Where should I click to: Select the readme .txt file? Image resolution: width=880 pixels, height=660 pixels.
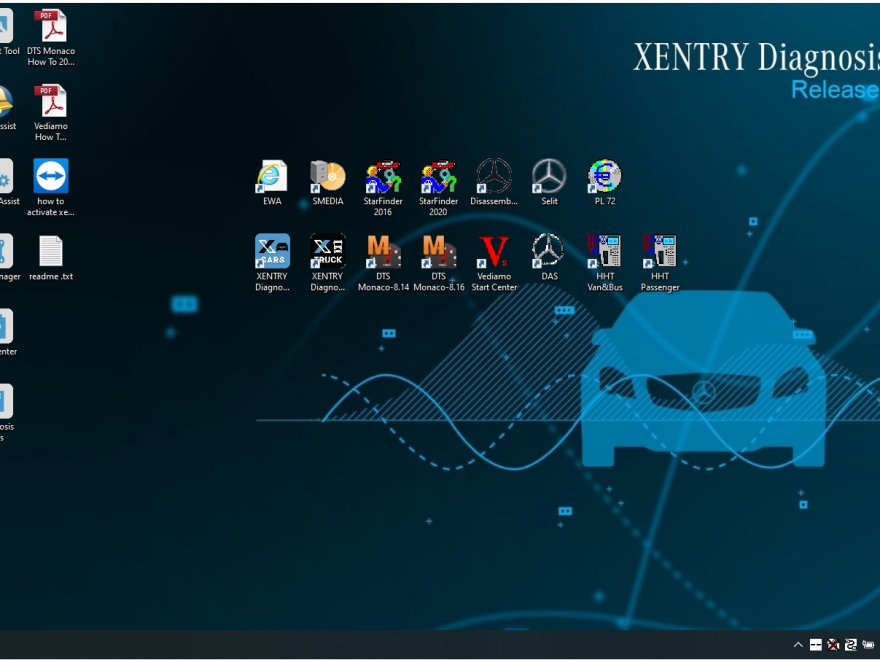51,258
